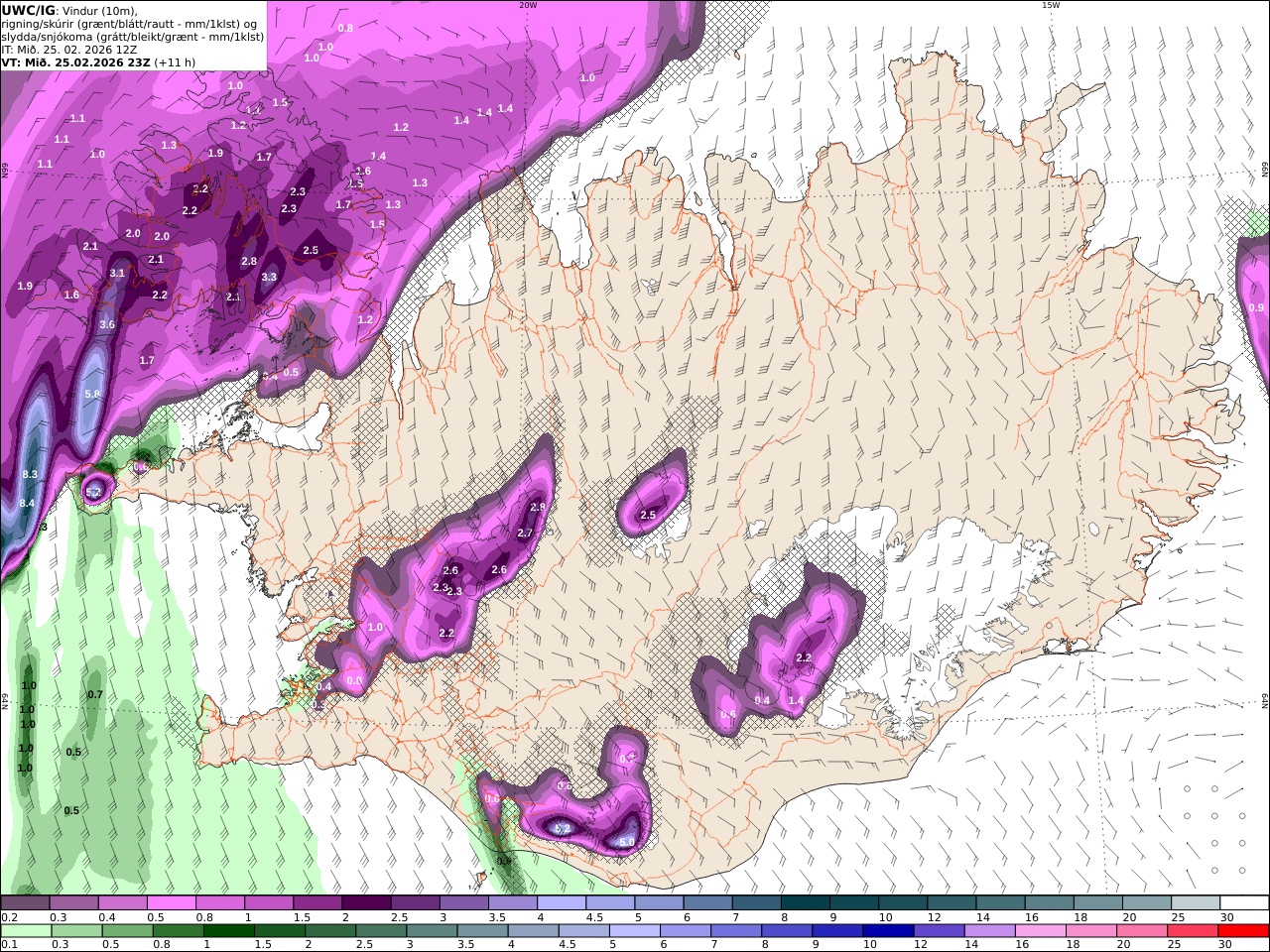Click the '15W' longitude label

(1050, 5)
